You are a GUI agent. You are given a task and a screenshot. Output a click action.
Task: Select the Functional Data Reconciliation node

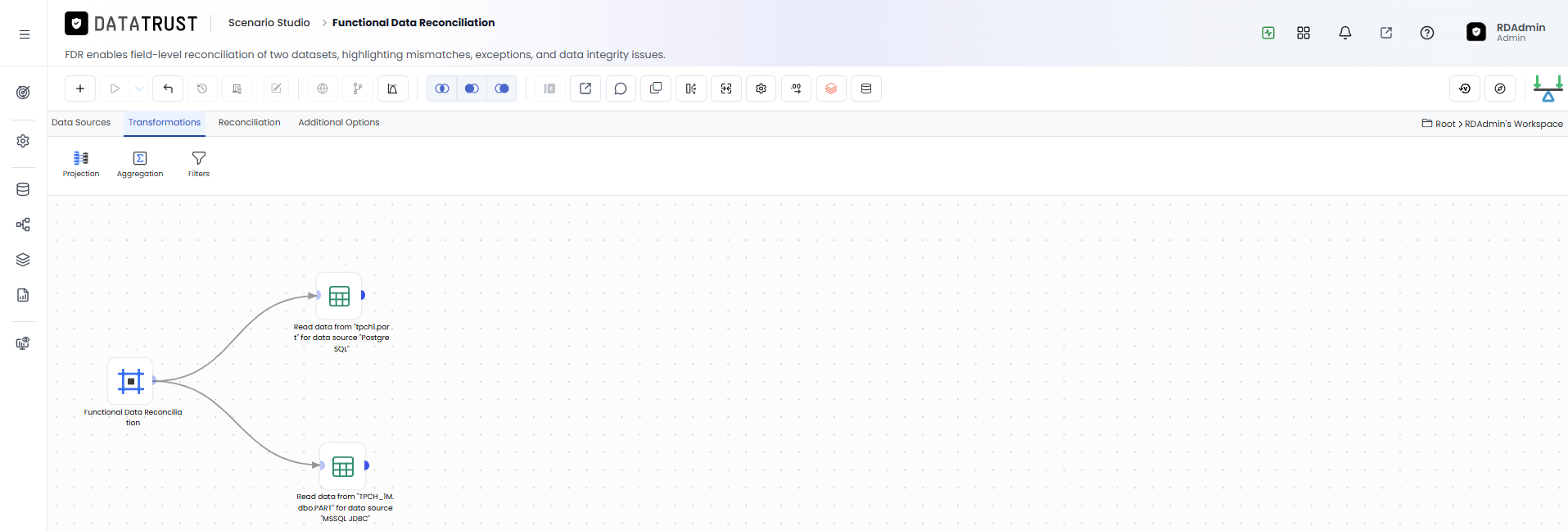coord(131,381)
